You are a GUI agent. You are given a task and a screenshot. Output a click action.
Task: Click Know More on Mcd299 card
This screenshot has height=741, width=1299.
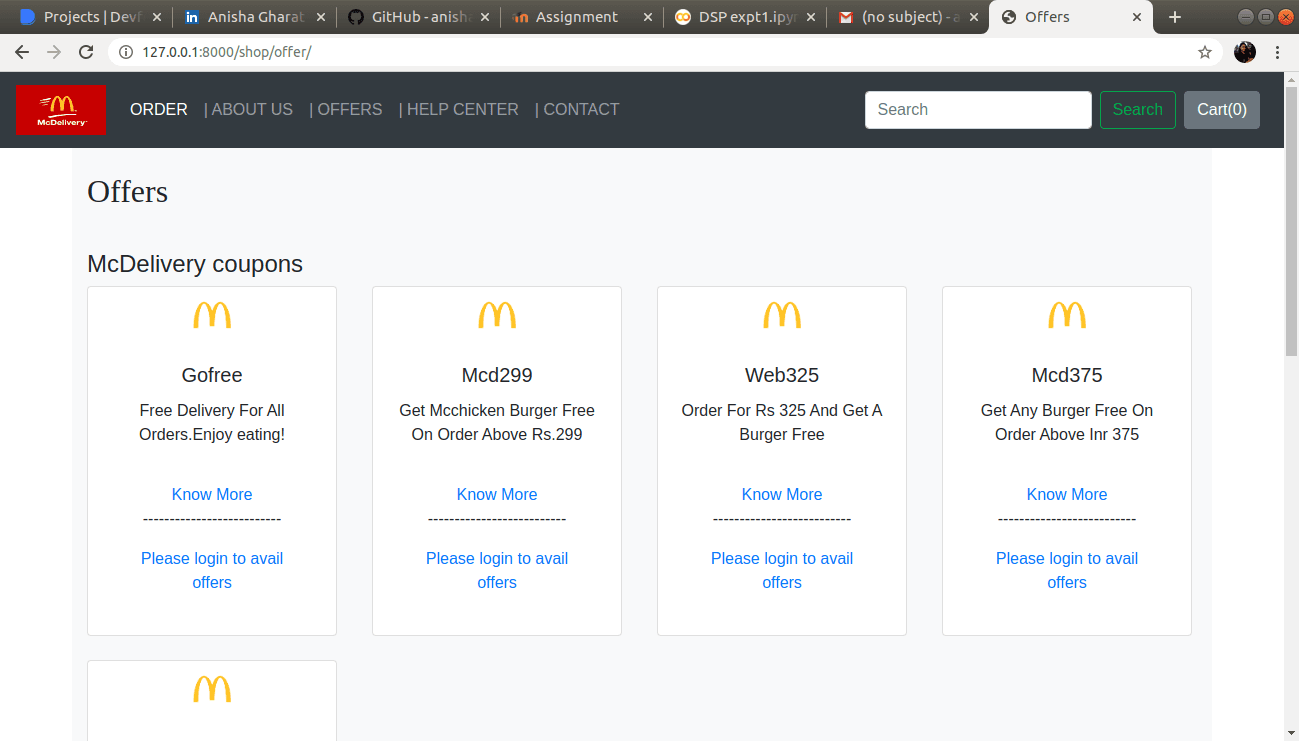coord(497,494)
